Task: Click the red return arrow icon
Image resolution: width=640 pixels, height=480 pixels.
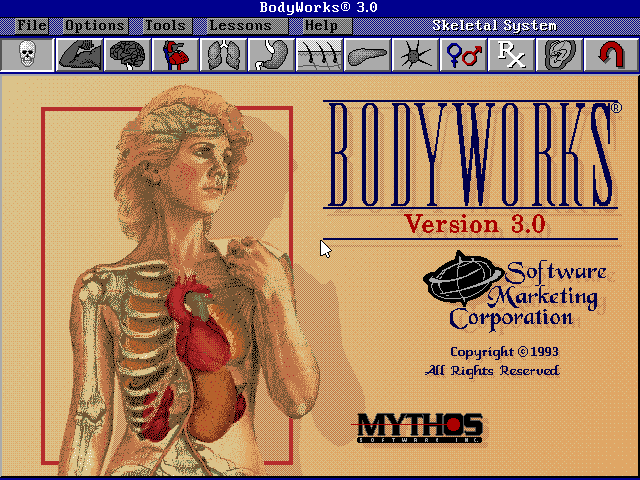Action: coord(611,55)
